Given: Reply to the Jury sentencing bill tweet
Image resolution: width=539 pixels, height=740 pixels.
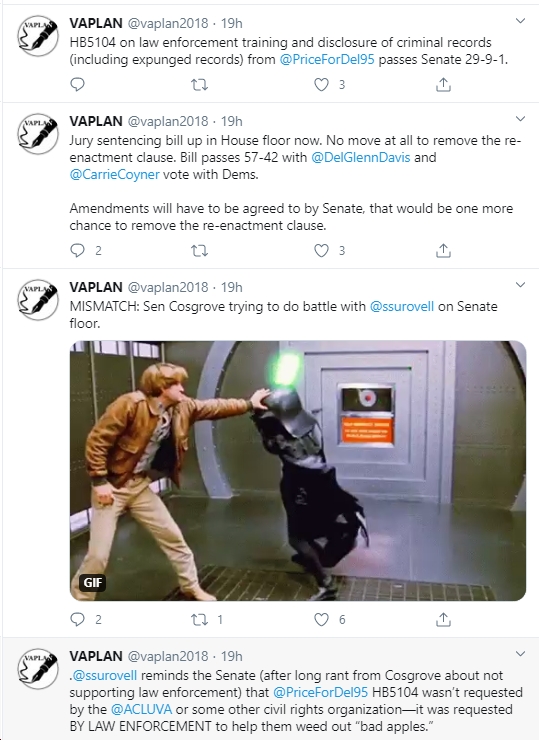Looking at the screenshot, I should (x=77, y=250).
